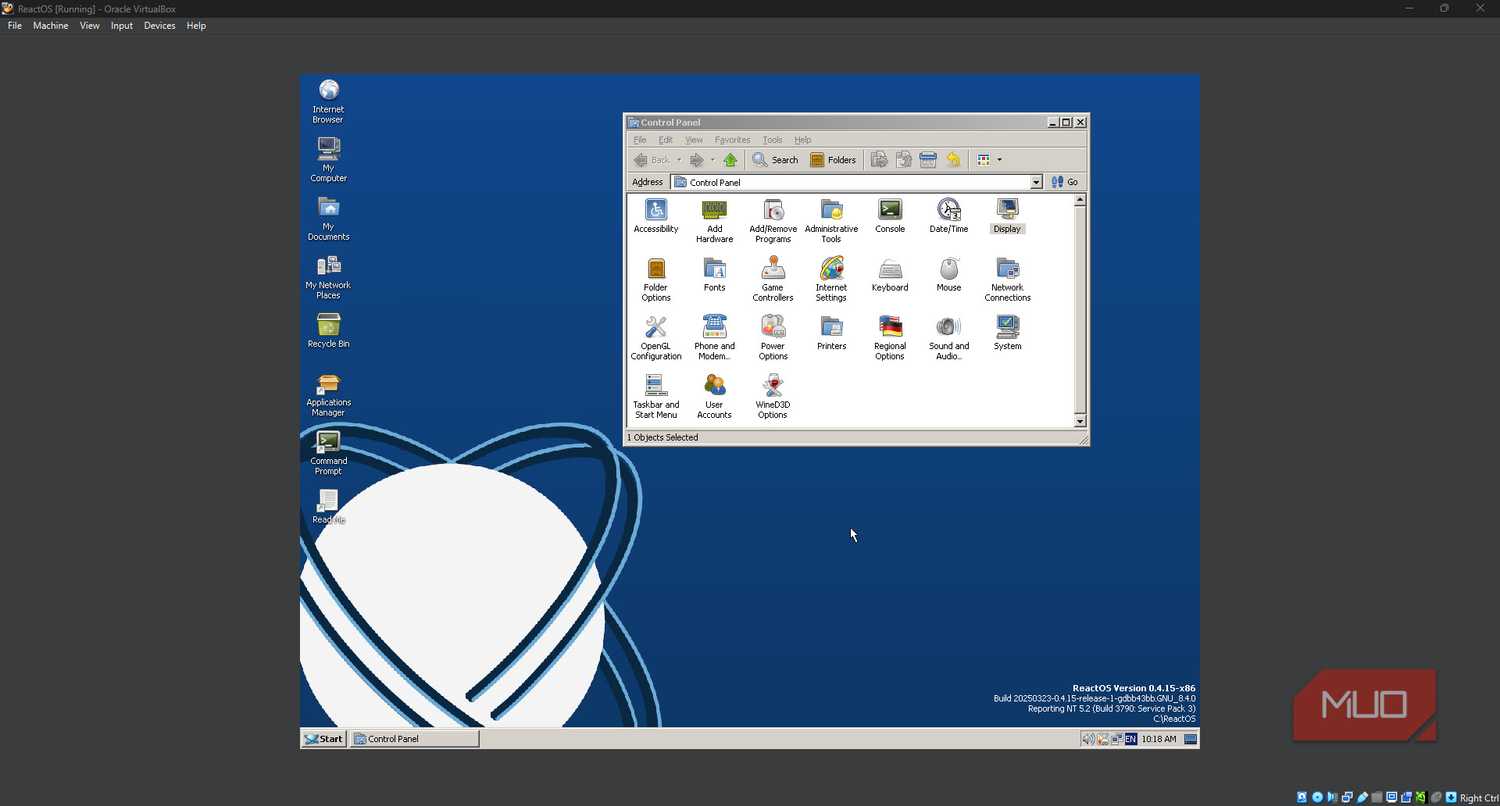Click the scrollbar down arrow in Control Panel
Screen dimensions: 1500x806
tap(1080, 422)
